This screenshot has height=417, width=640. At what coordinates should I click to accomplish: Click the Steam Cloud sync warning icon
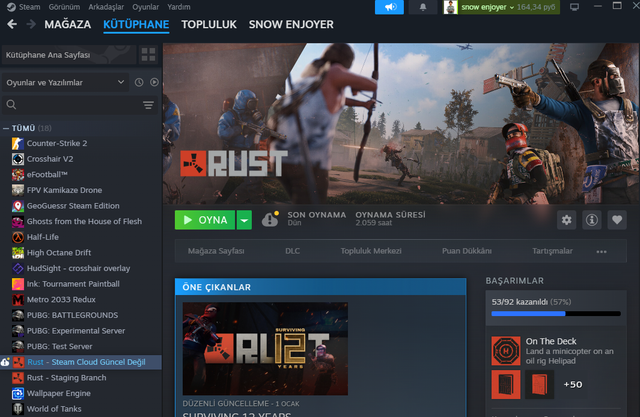[x=270, y=220]
